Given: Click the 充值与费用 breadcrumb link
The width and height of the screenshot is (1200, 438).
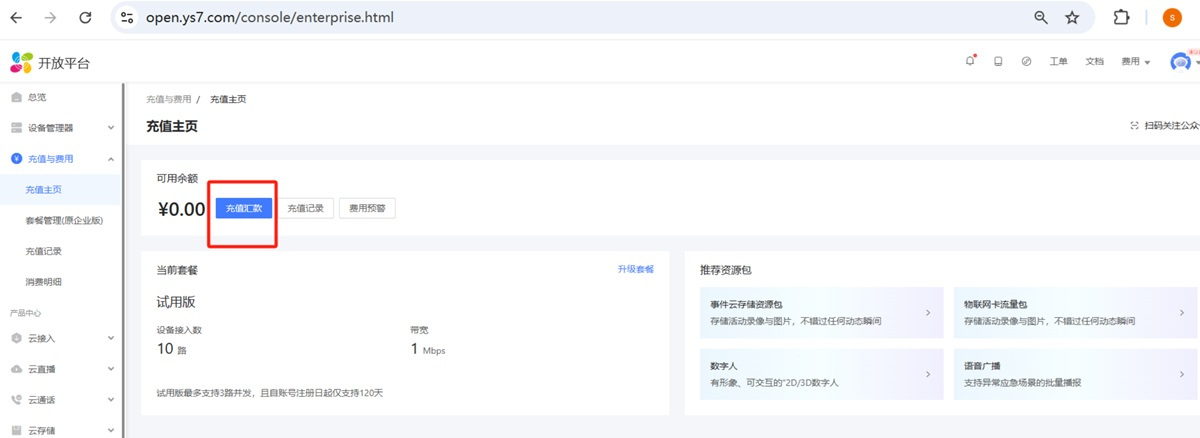Looking at the screenshot, I should coord(168,99).
